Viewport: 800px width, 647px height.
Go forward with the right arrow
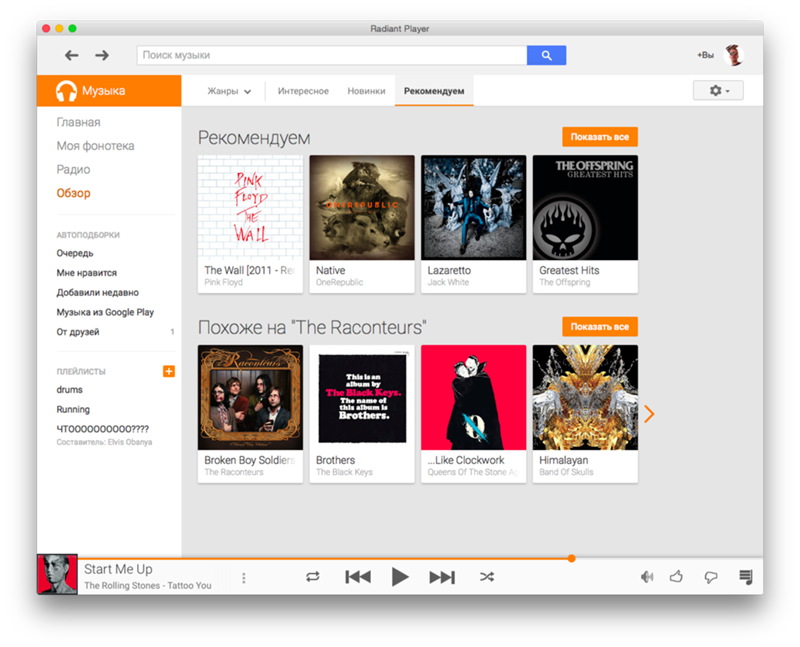point(102,55)
